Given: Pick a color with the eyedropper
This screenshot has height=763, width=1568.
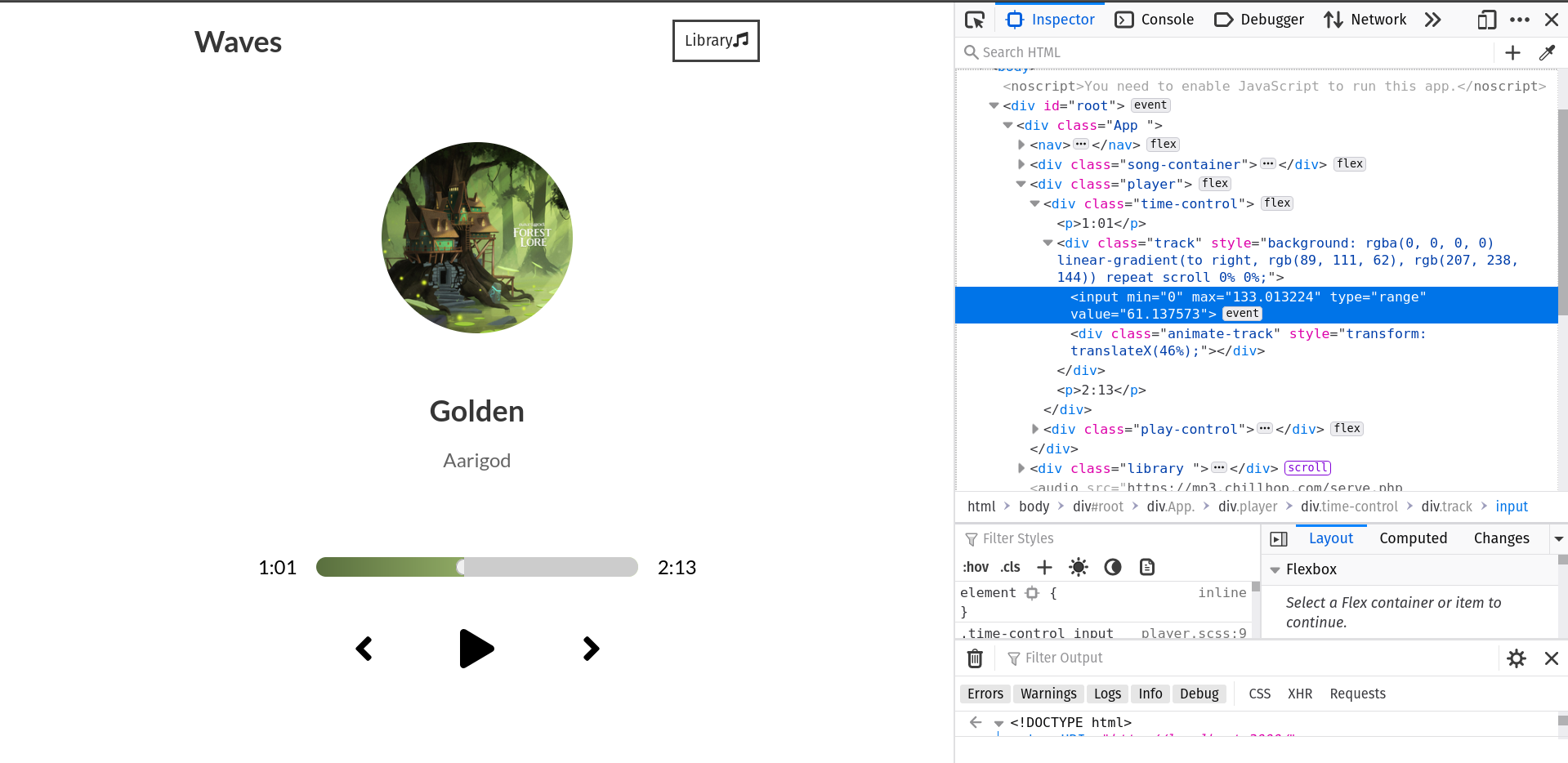Looking at the screenshot, I should 1547,52.
